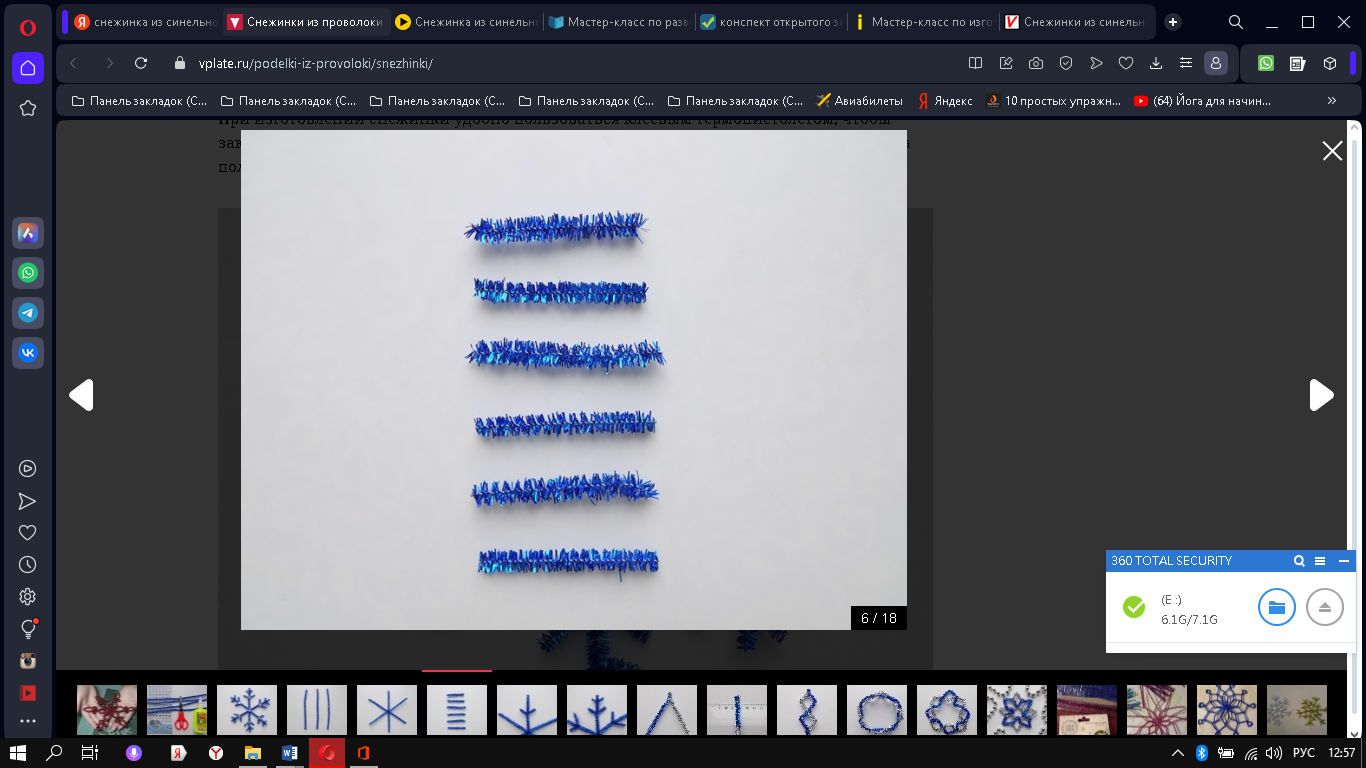Open Aria AI in the sidebar
The height and width of the screenshot is (768, 1366).
point(28,233)
